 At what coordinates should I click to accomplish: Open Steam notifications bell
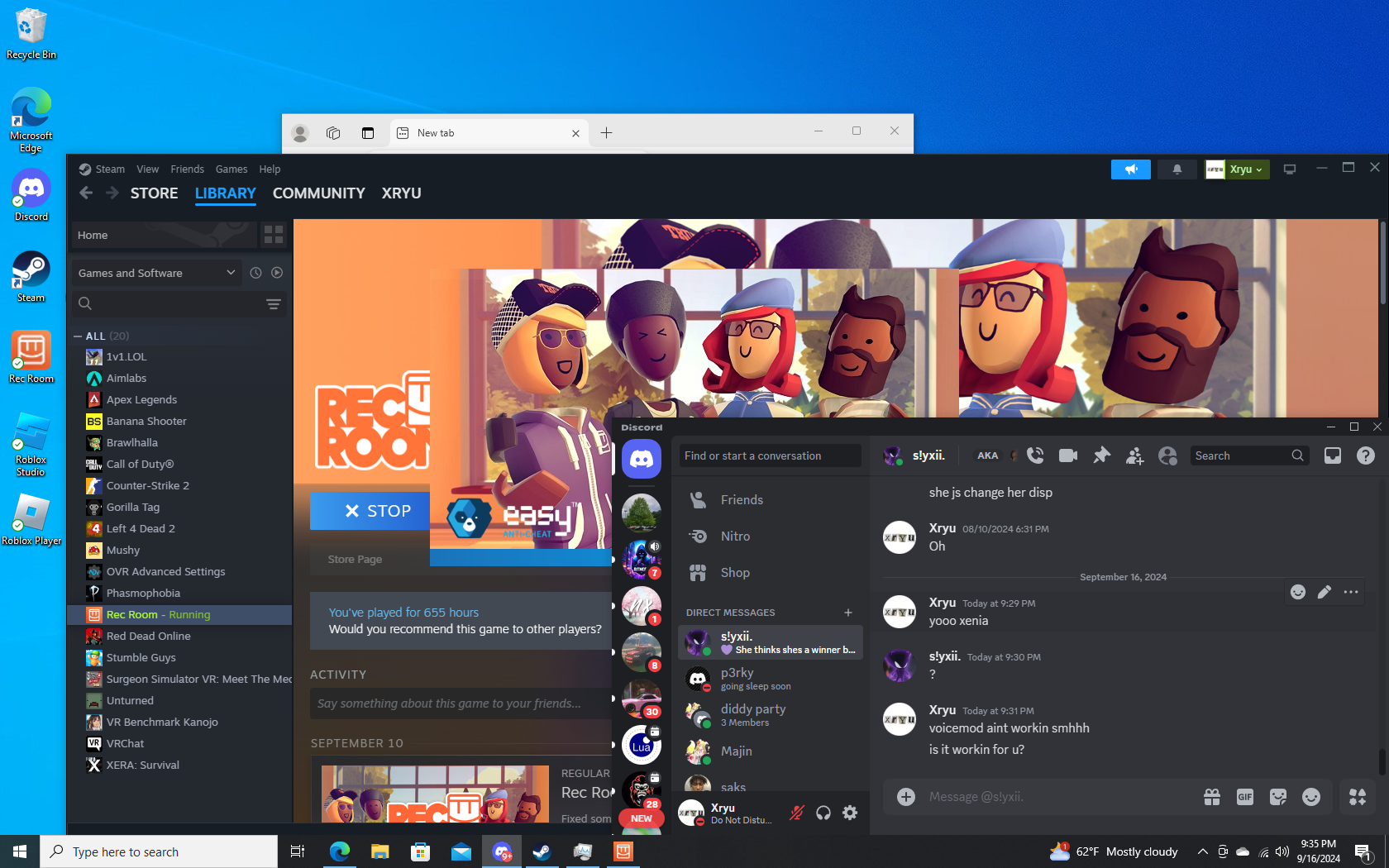click(x=1177, y=169)
